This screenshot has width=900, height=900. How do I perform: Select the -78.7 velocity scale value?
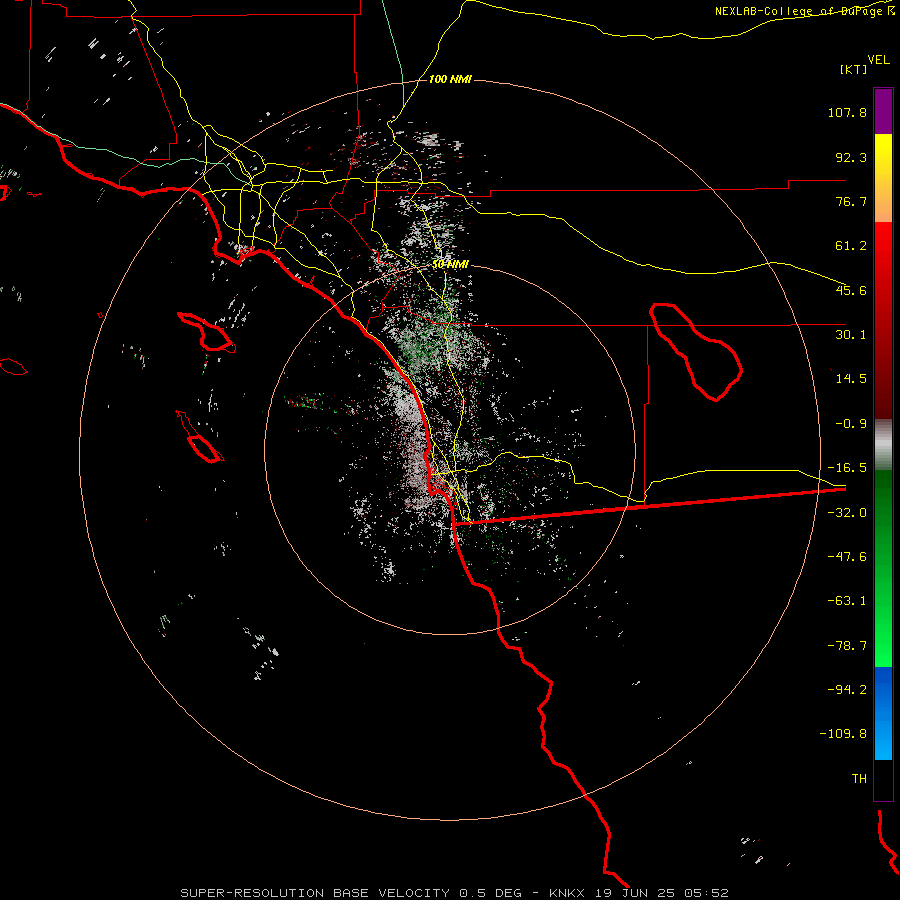click(847, 646)
